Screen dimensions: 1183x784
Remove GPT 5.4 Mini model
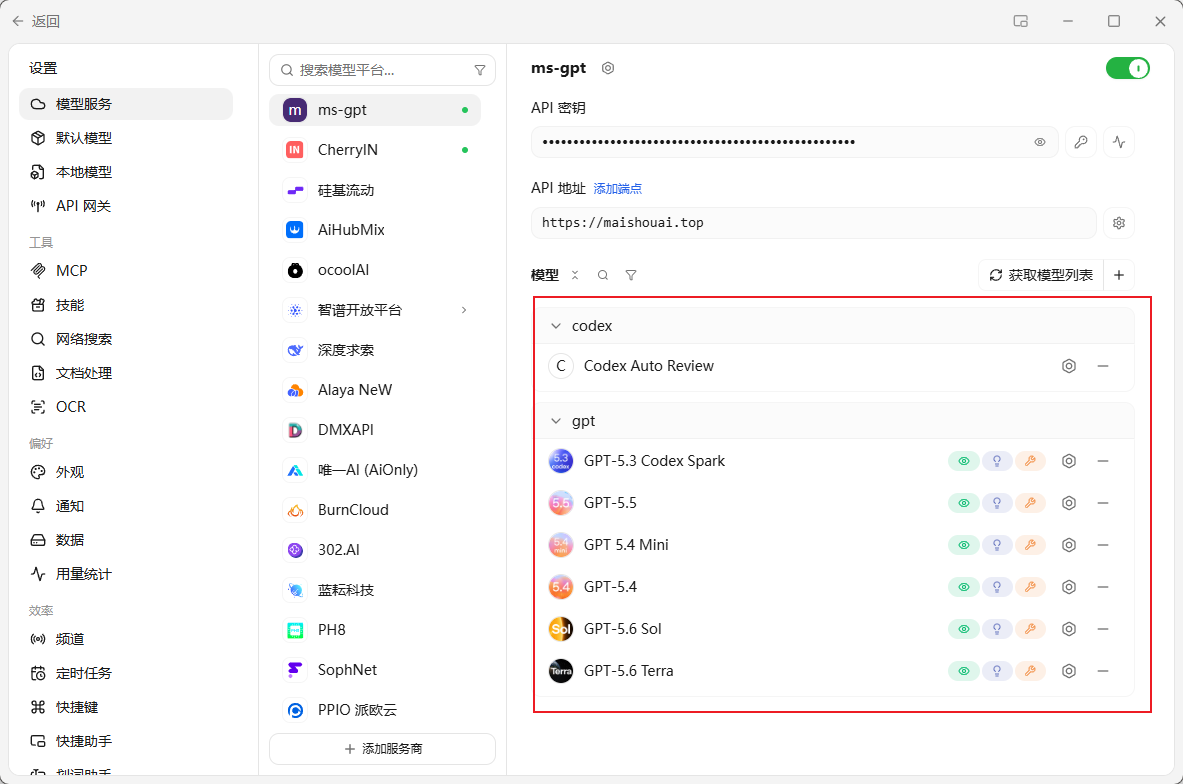pyautogui.click(x=1103, y=545)
